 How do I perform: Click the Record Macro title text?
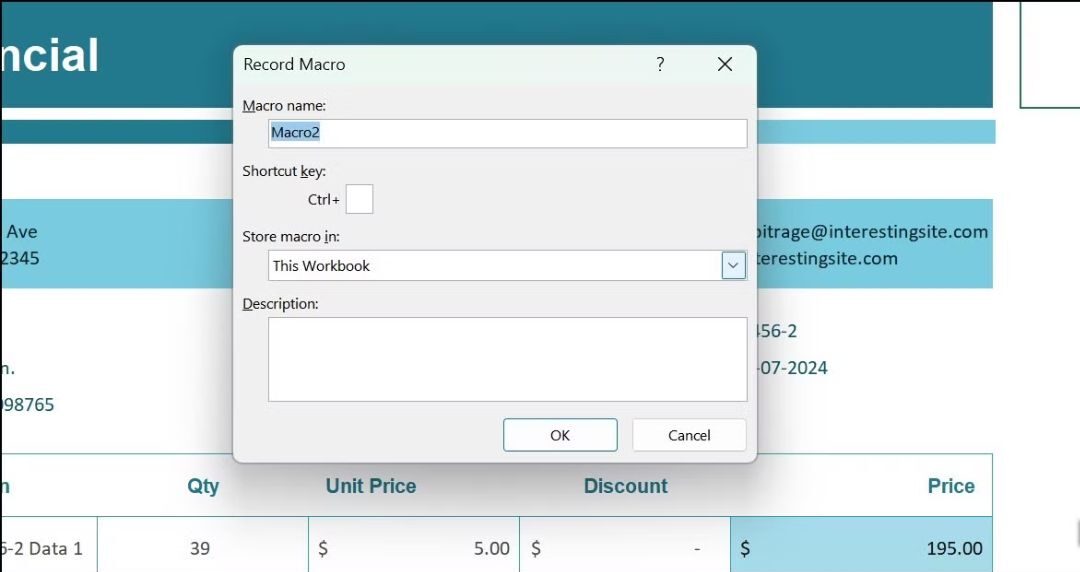tap(294, 64)
